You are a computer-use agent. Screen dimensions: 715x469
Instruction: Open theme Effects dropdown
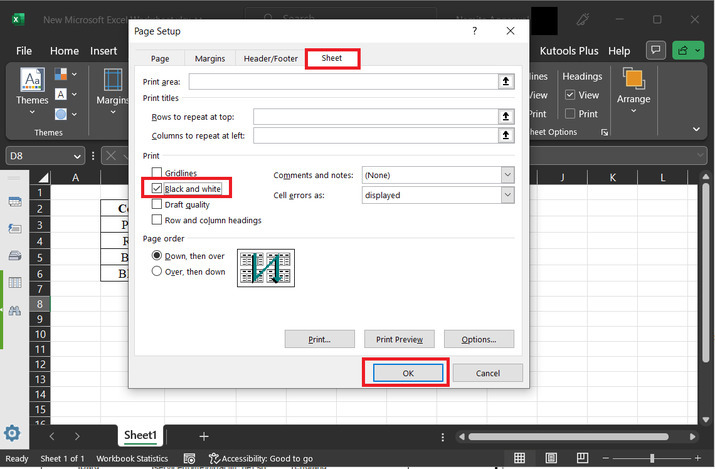(x=66, y=114)
